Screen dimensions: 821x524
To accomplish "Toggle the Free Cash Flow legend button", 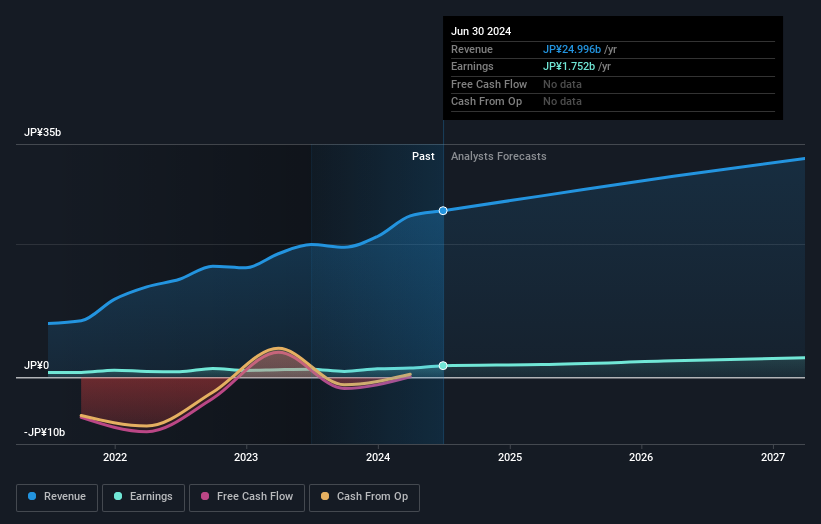I will point(247,497).
